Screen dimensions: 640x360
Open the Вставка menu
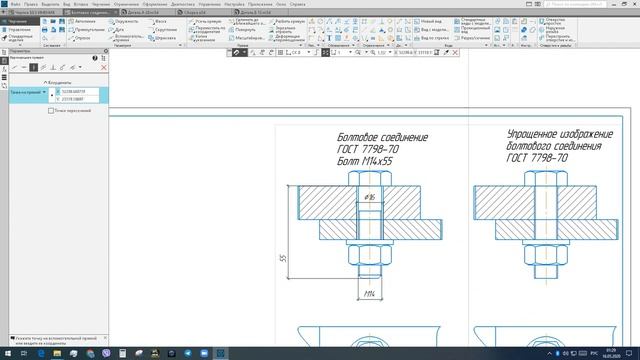coord(81,4)
